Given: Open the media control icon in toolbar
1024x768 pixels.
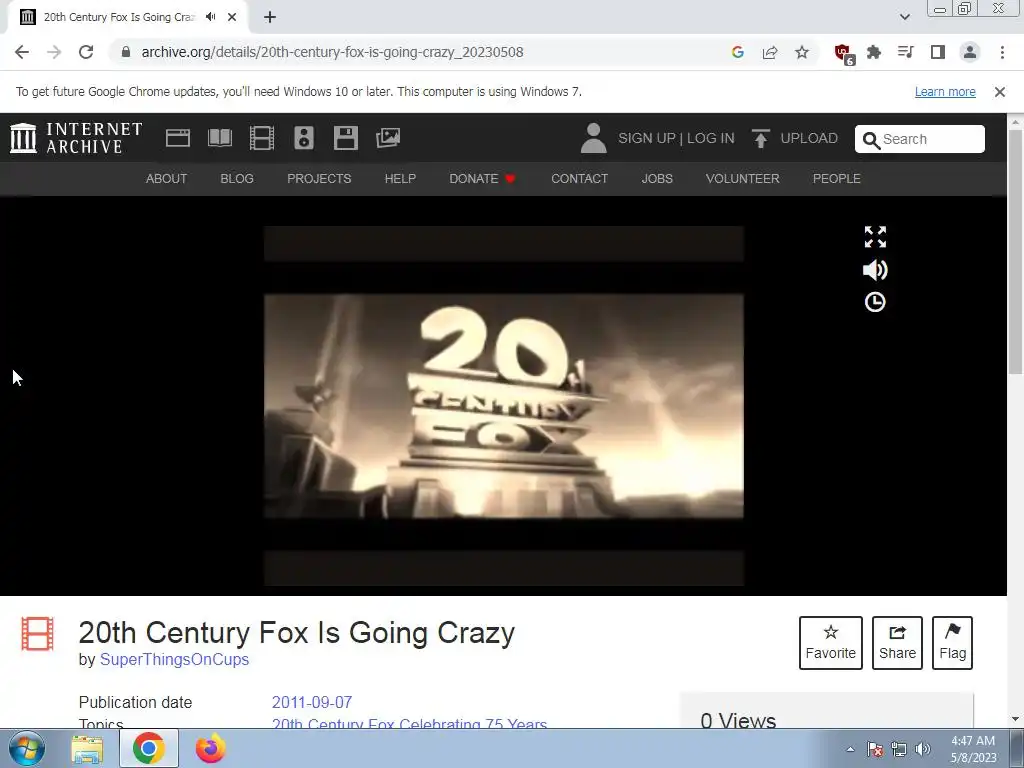Looking at the screenshot, I should 906,52.
